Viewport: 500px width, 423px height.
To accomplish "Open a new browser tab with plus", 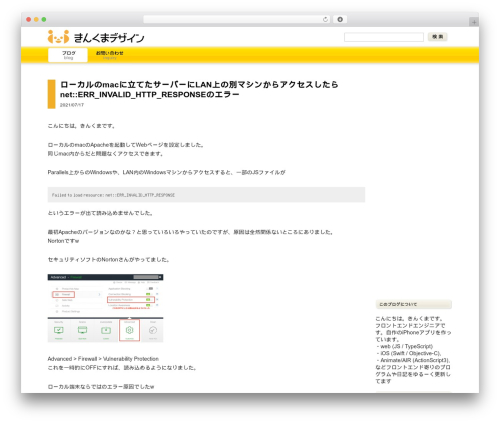I will [x=474, y=22].
